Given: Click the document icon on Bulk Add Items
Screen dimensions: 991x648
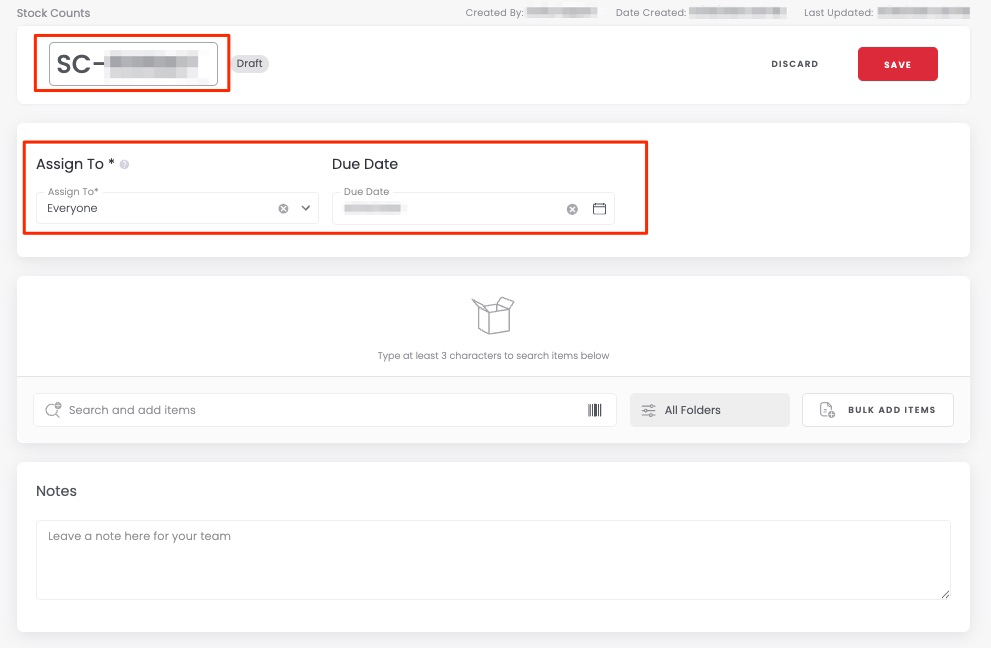Looking at the screenshot, I should click(x=827, y=410).
